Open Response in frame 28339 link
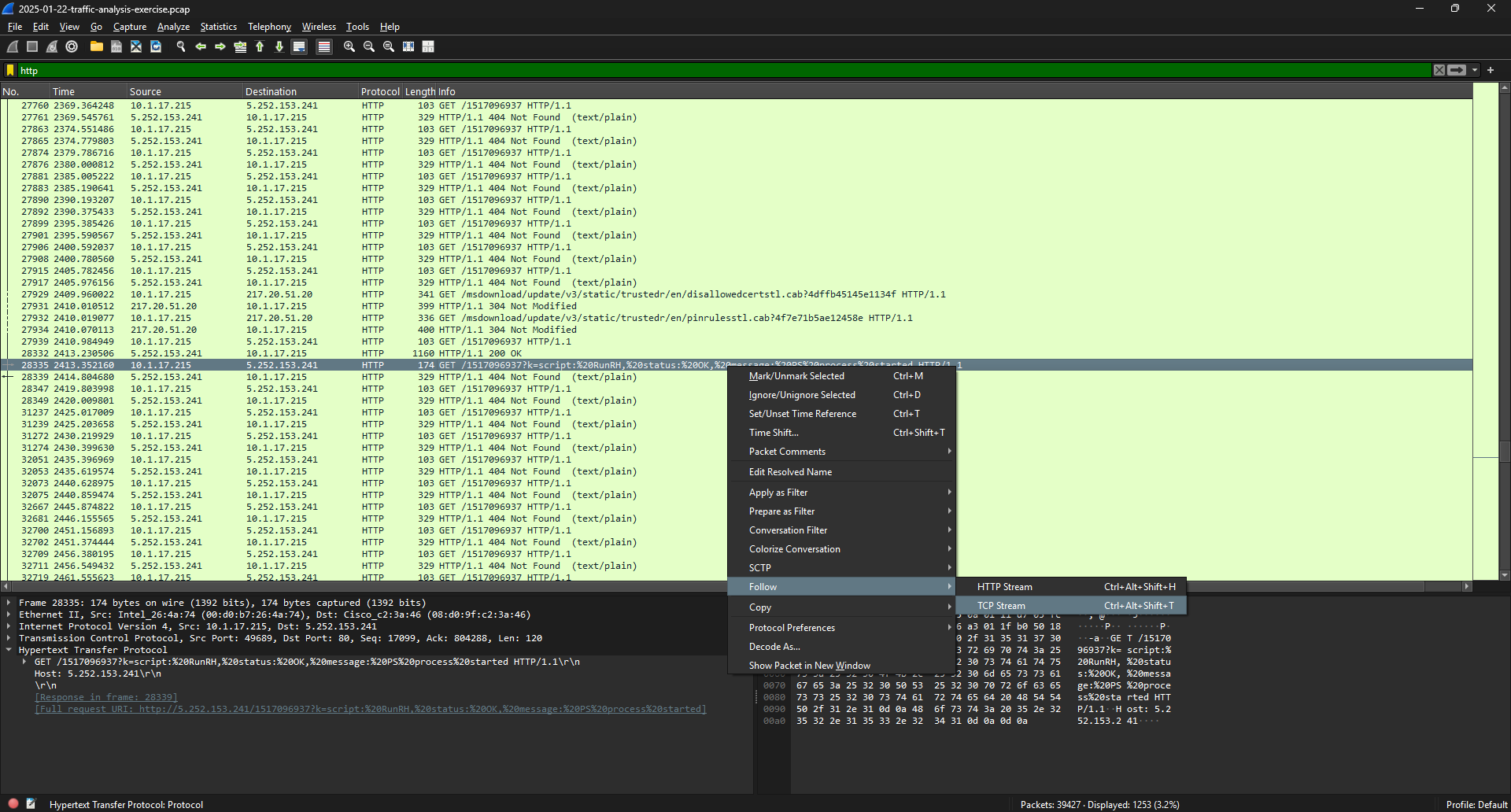 (x=105, y=696)
